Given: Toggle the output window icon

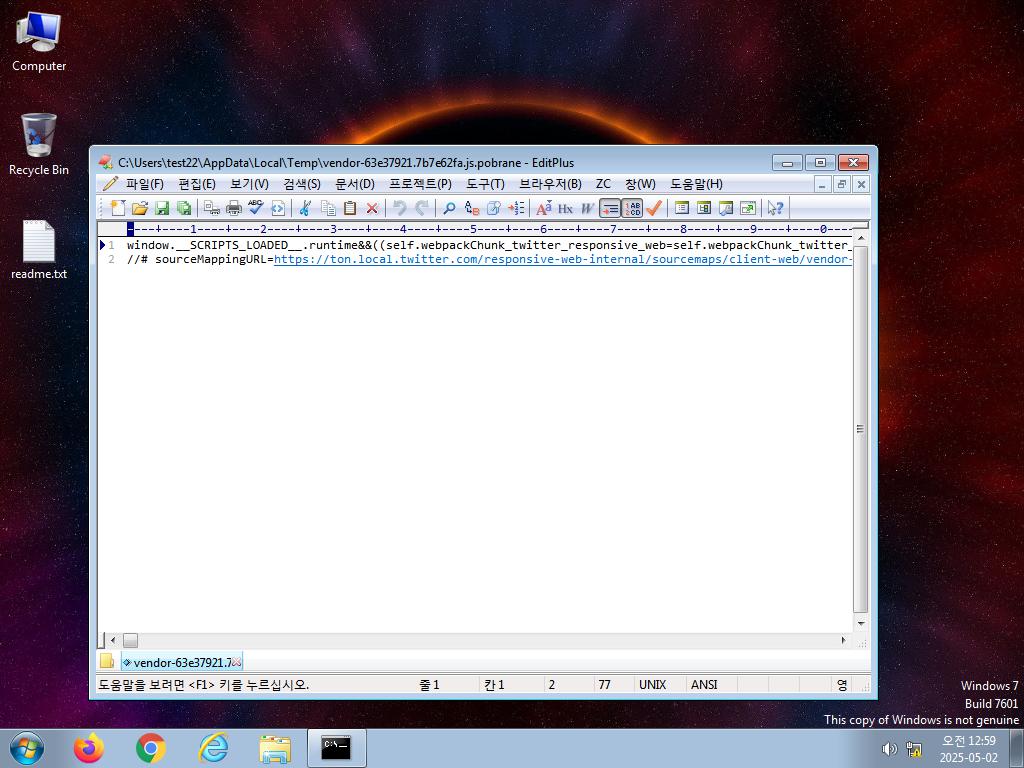Looking at the screenshot, I should coord(726,208).
